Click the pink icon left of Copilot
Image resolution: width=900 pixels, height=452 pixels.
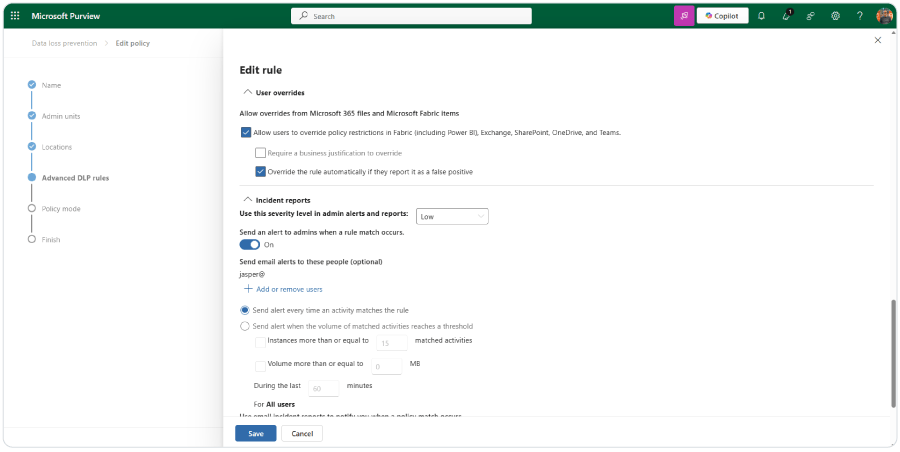(x=684, y=16)
